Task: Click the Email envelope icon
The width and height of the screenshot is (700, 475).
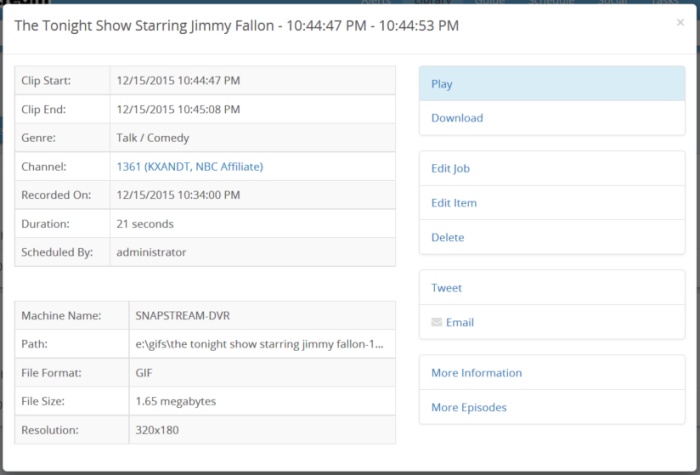Action: coord(437,322)
